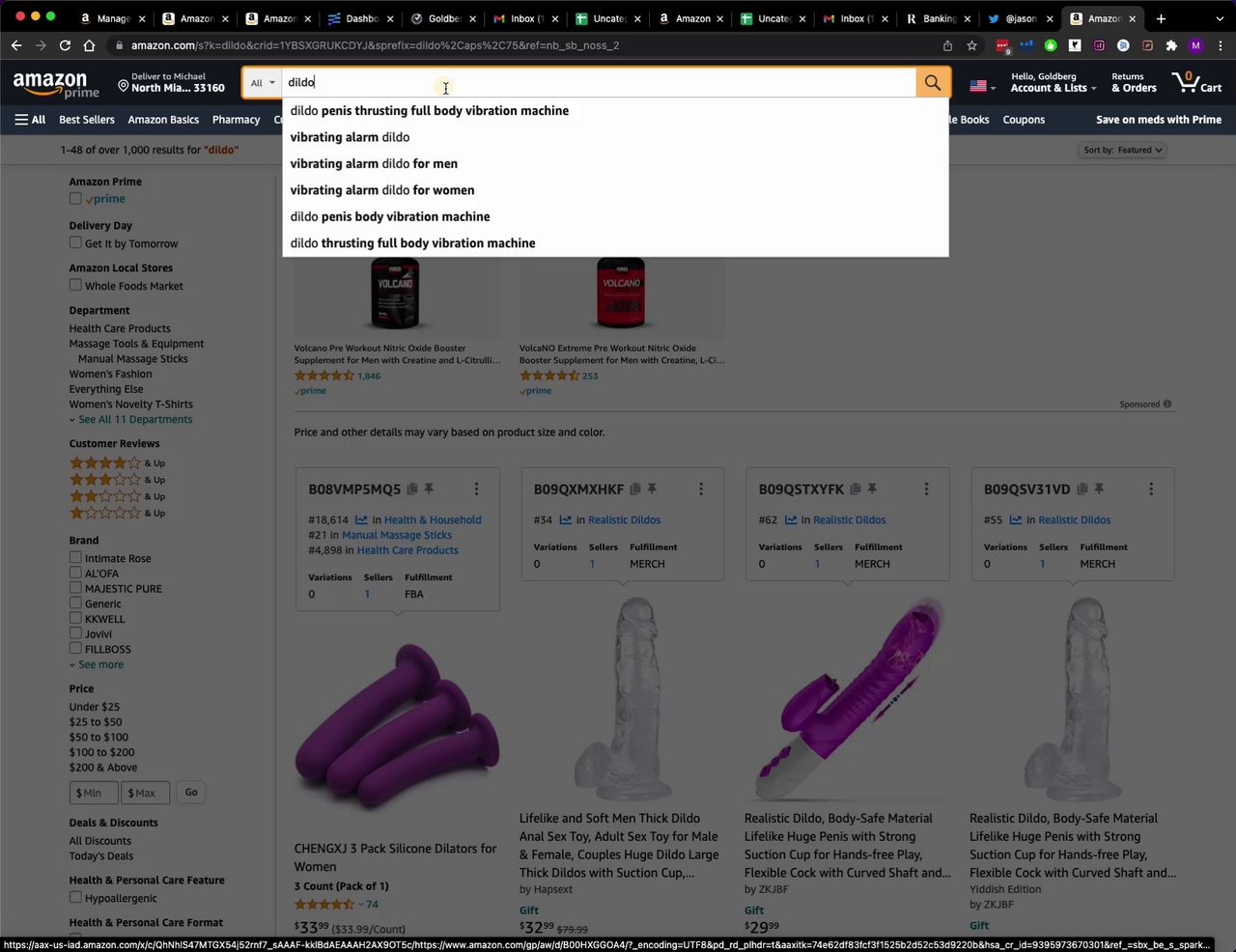Tick the Whole Foods Market checkbox
Image resolution: width=1236 pixels, height=952 pixels.
click(75, 286)
